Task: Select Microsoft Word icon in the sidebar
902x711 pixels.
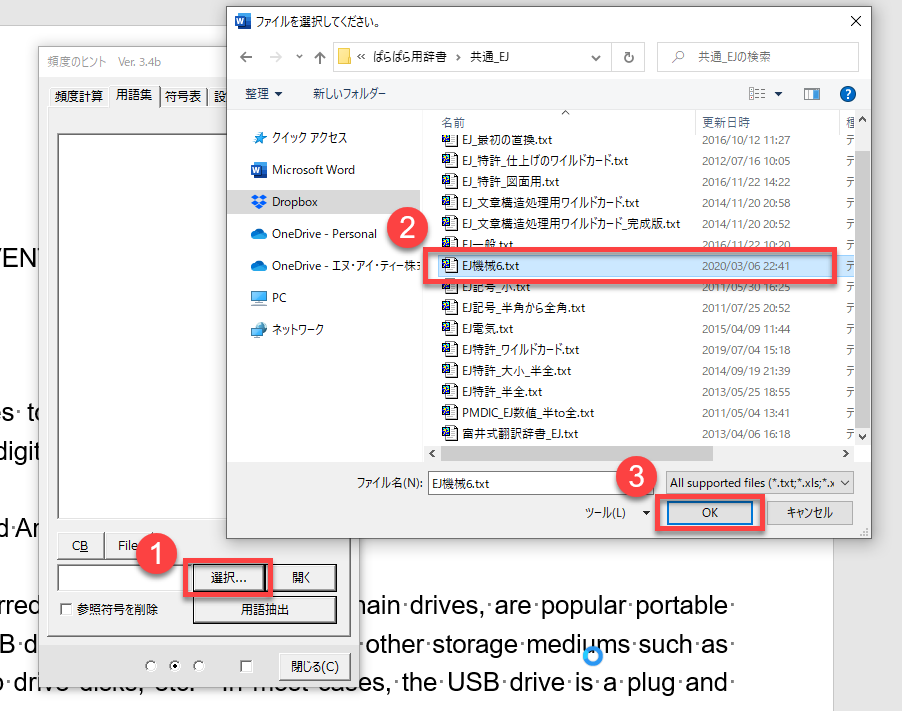Action: pos(259,169)
